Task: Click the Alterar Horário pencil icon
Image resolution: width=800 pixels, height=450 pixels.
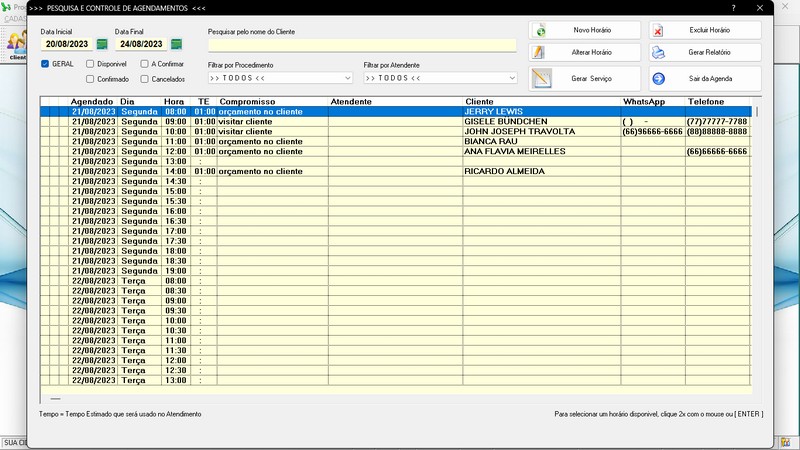Action: [x=538, y=52]
